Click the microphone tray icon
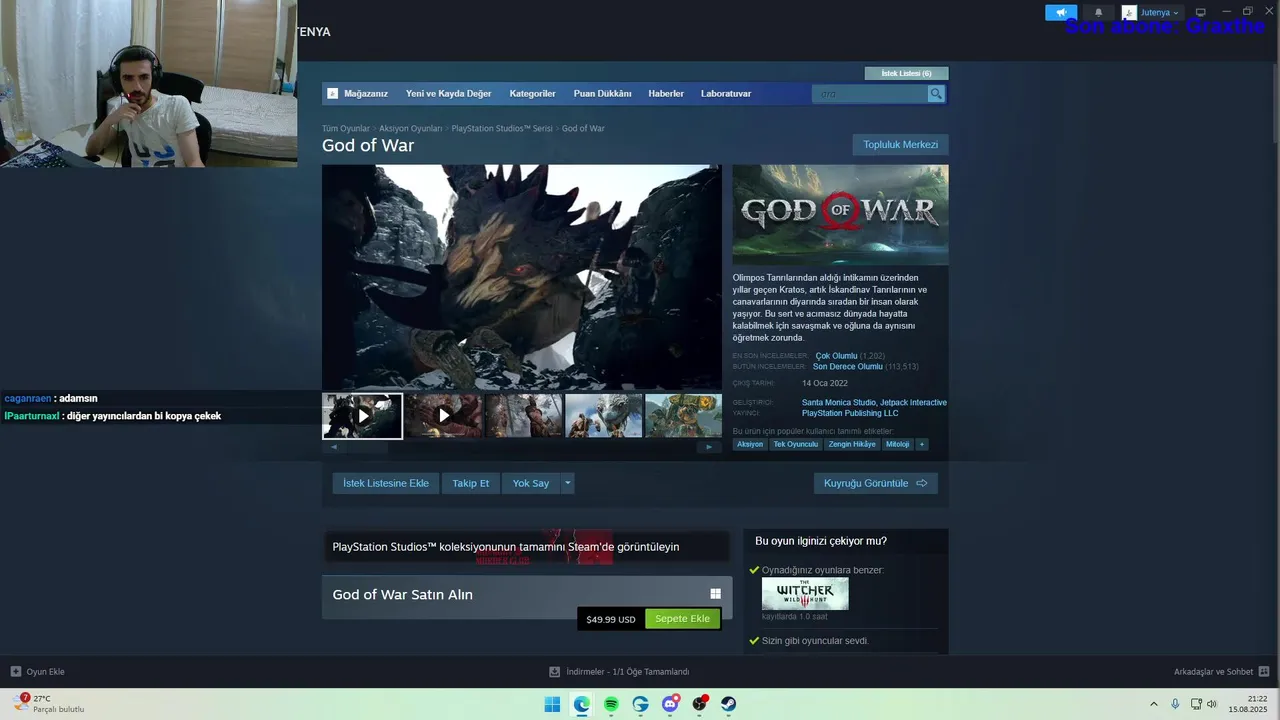This screenshot has height=720, width=1280. [x=1175, y=704]
